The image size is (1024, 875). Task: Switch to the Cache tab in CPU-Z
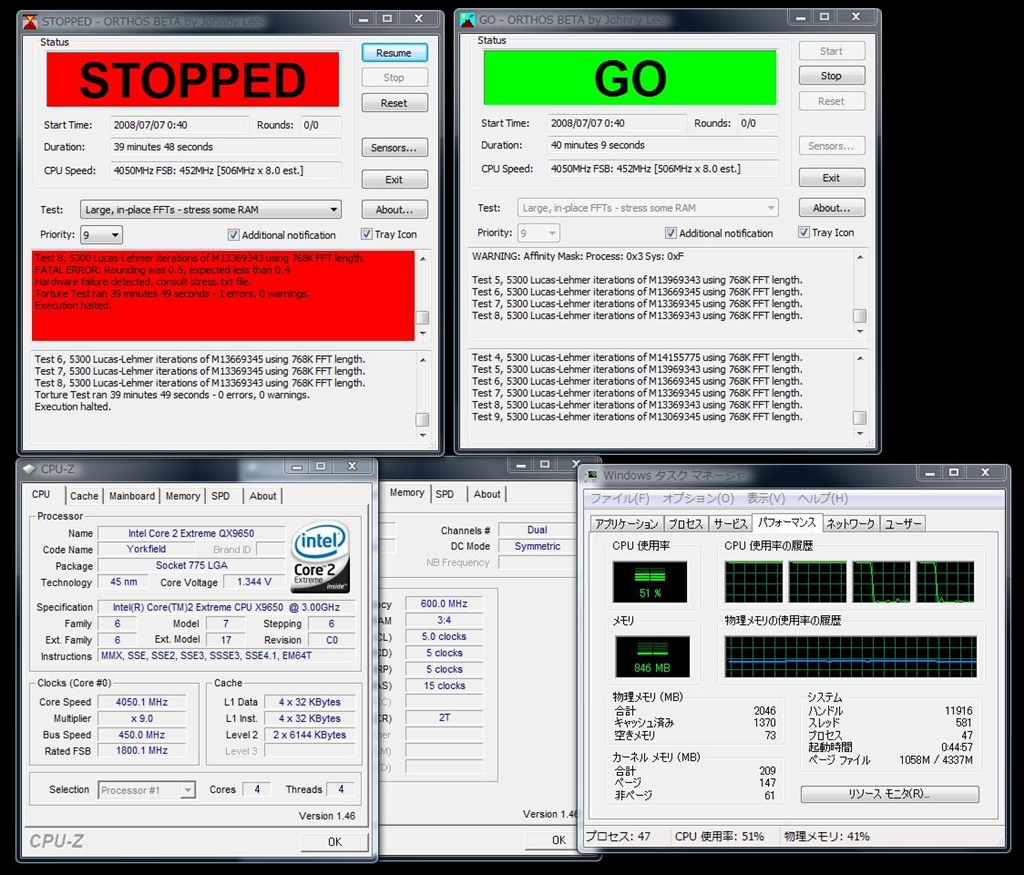click(84, 496)
